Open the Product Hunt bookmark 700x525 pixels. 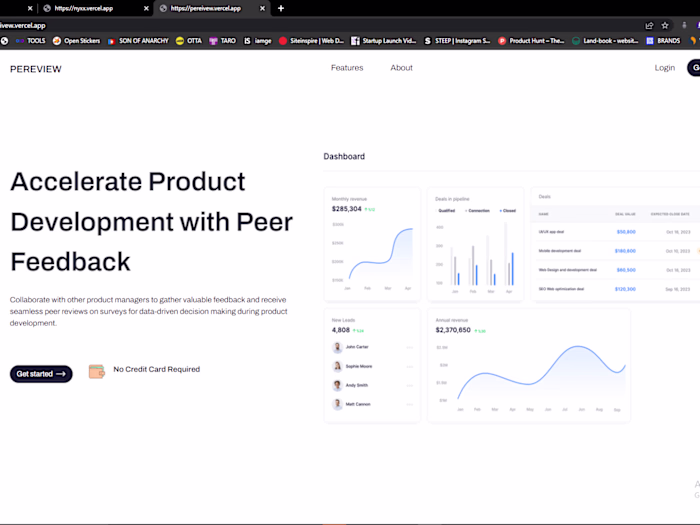point(531,41)
